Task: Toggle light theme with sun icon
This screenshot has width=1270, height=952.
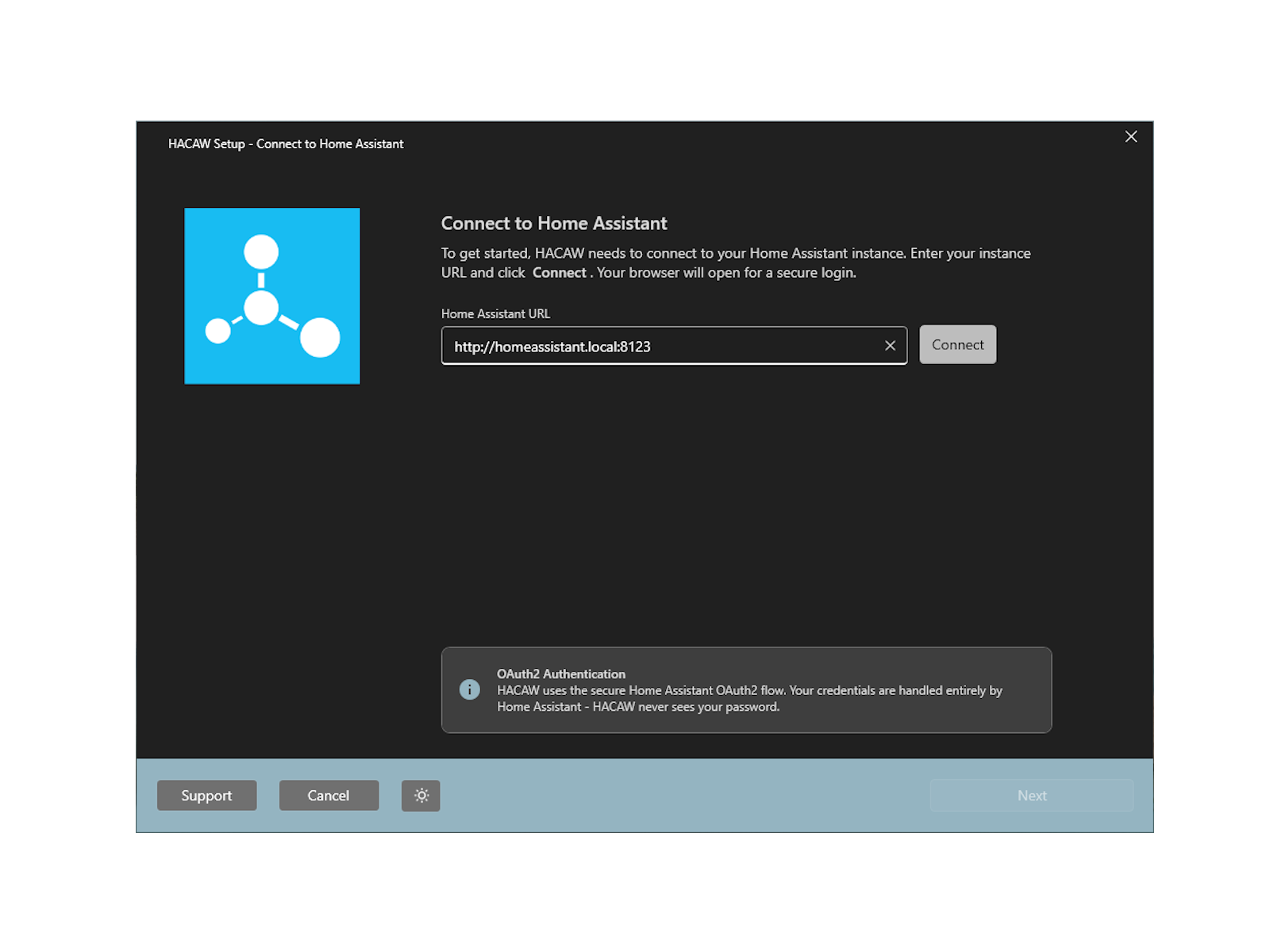Action: (x=421, y=795)
